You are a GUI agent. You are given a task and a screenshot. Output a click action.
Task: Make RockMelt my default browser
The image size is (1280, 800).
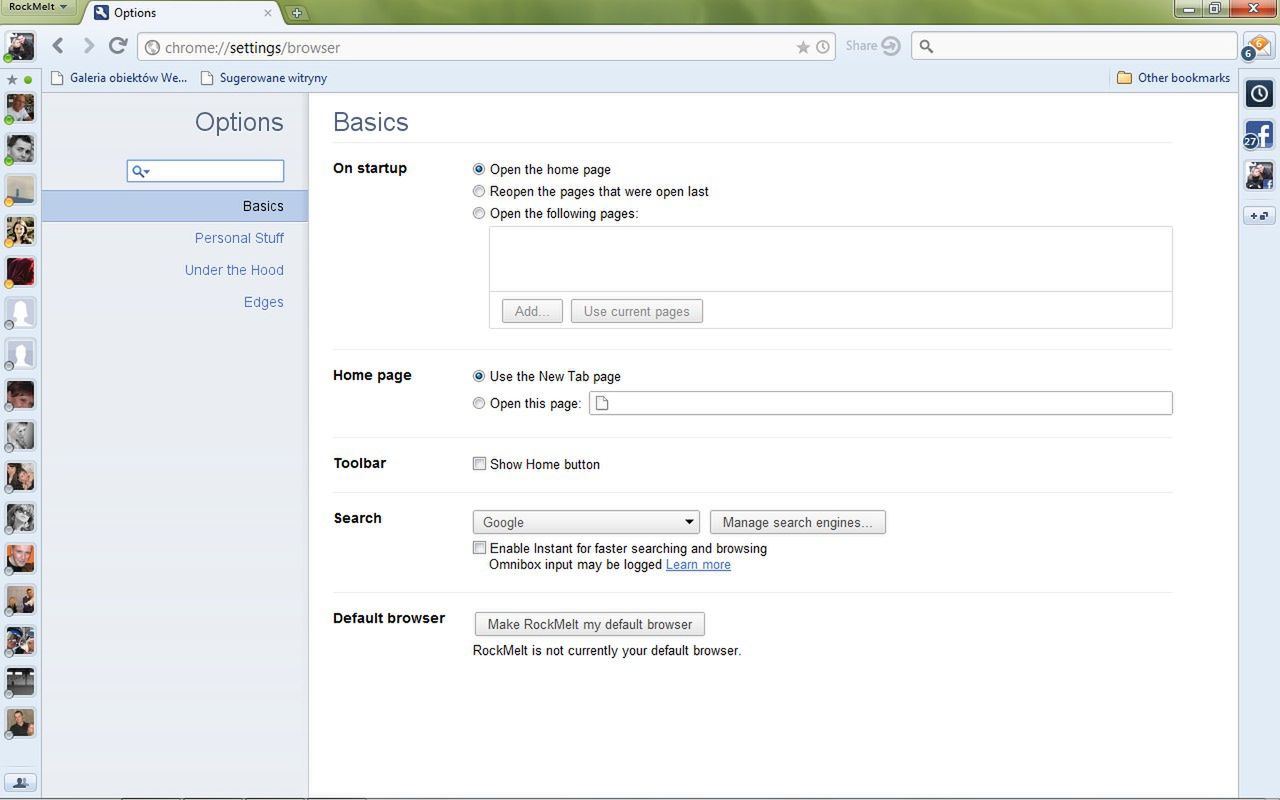[x=590, y=624]
